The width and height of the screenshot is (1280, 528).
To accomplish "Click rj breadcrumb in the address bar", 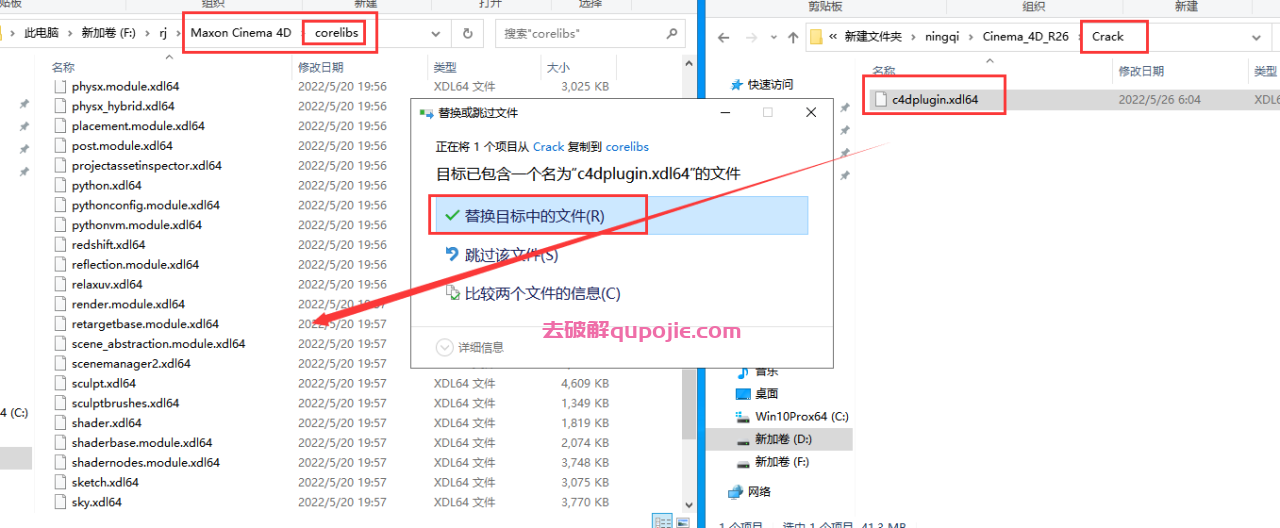I will tap(163, 33).
